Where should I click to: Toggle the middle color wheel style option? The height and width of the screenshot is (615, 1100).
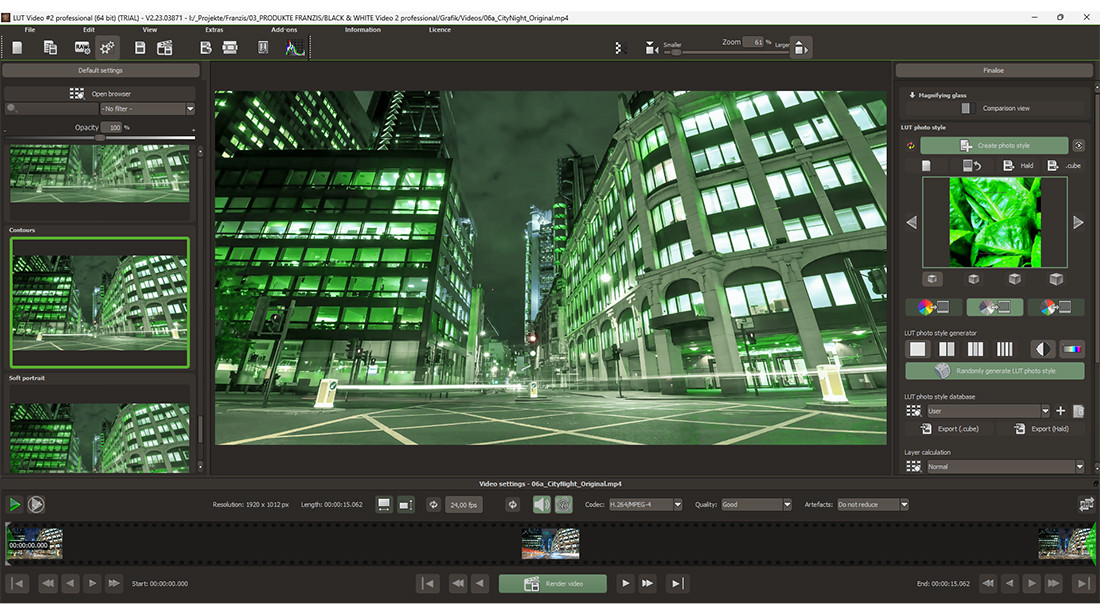click(x=995, y=306)
